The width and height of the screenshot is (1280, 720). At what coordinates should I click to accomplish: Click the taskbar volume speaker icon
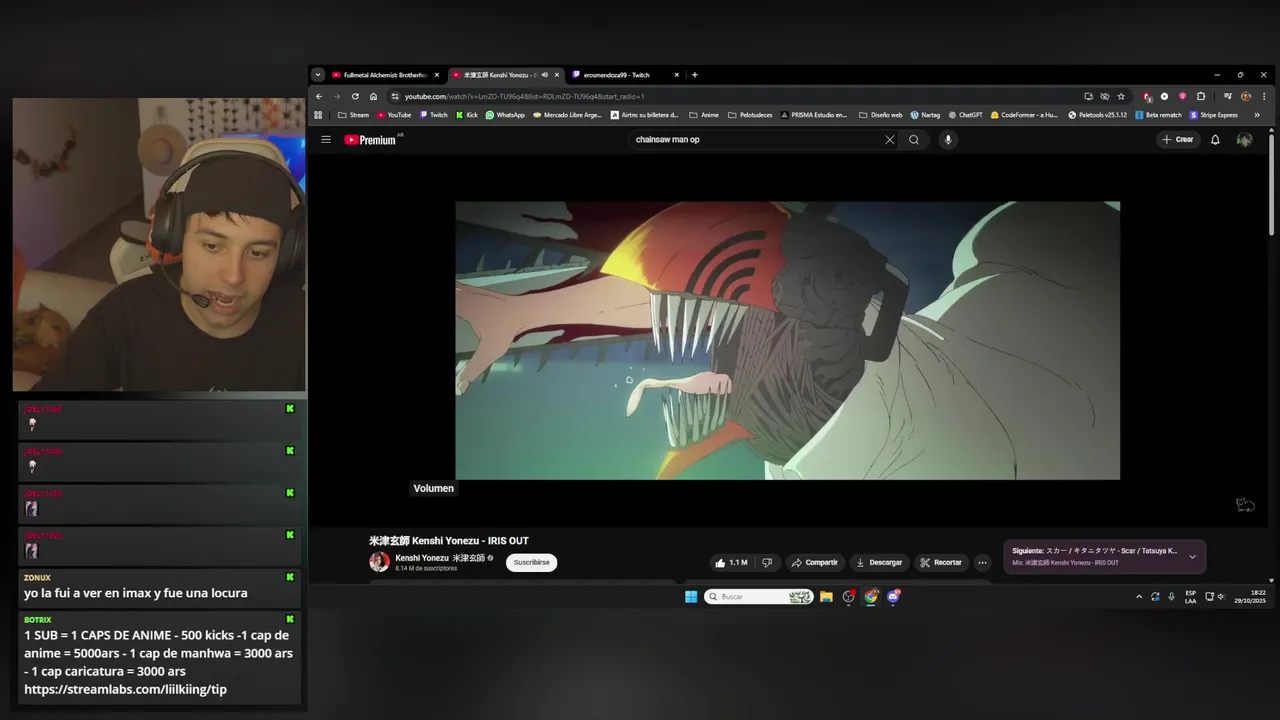pos(1222,597)
